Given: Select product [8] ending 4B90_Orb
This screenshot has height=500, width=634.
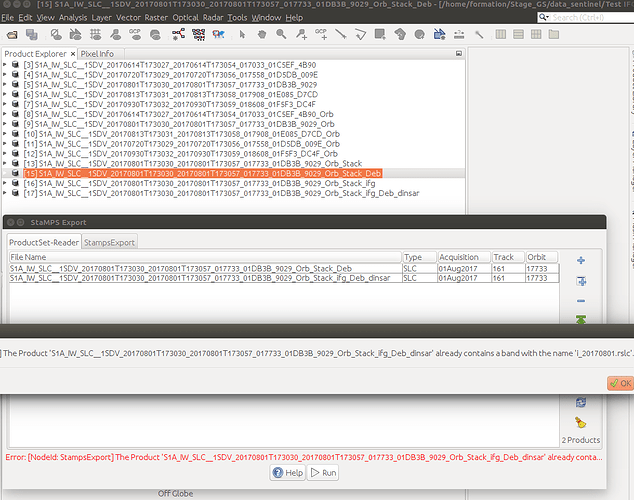Looking at the screenshot, I should [178, 114].
